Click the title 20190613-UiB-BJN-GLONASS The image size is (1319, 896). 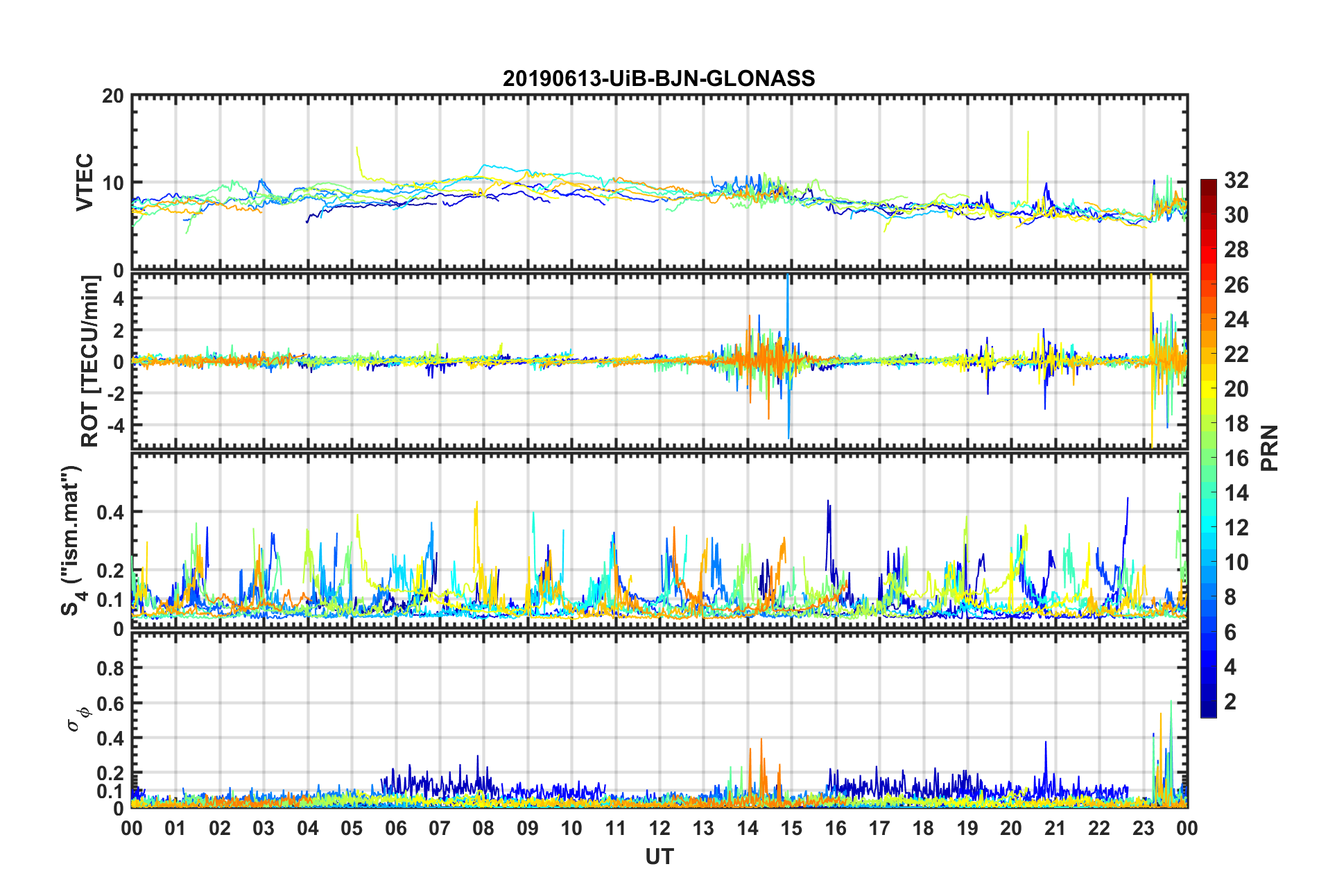[x=659, y=78]
